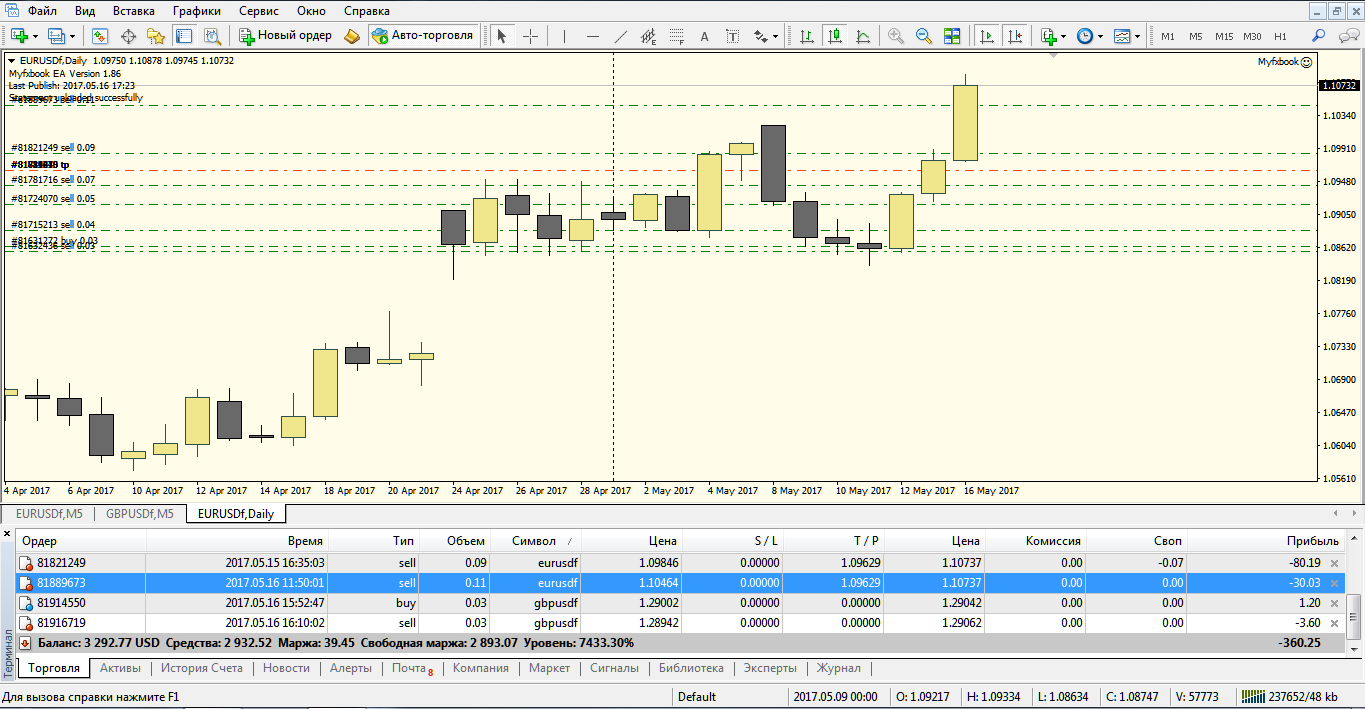
Task: Switch chart to Bar Chart mode
Action: click(x=805, y=36)
